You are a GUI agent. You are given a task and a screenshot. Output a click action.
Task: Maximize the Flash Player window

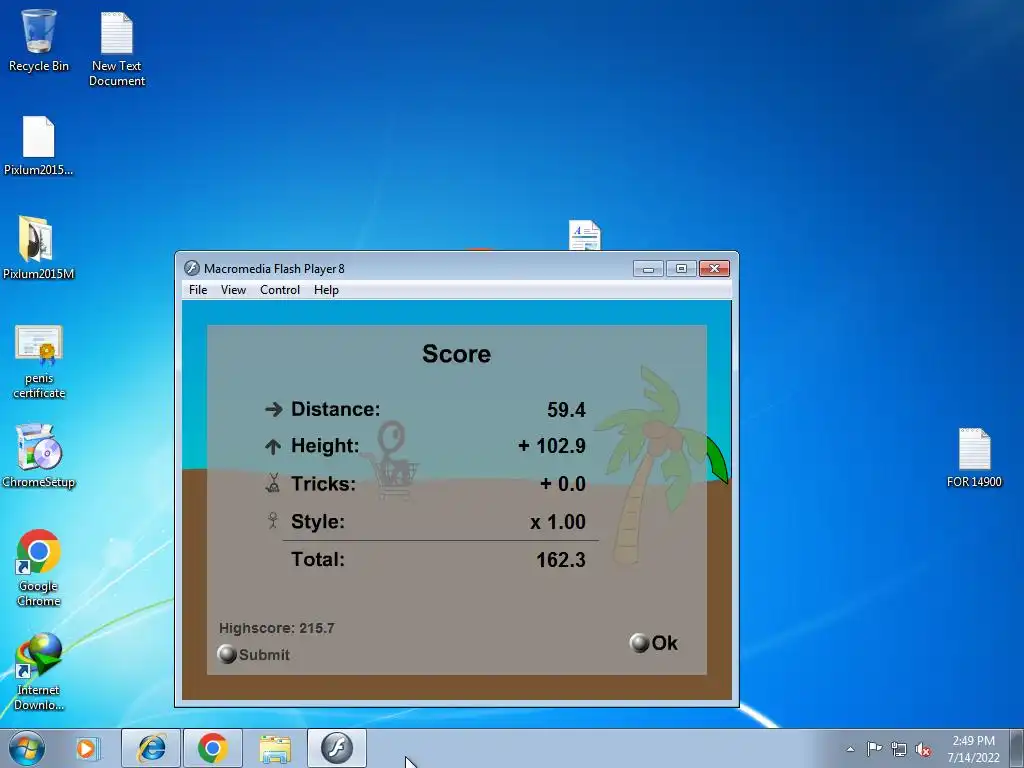coord(680,268)
